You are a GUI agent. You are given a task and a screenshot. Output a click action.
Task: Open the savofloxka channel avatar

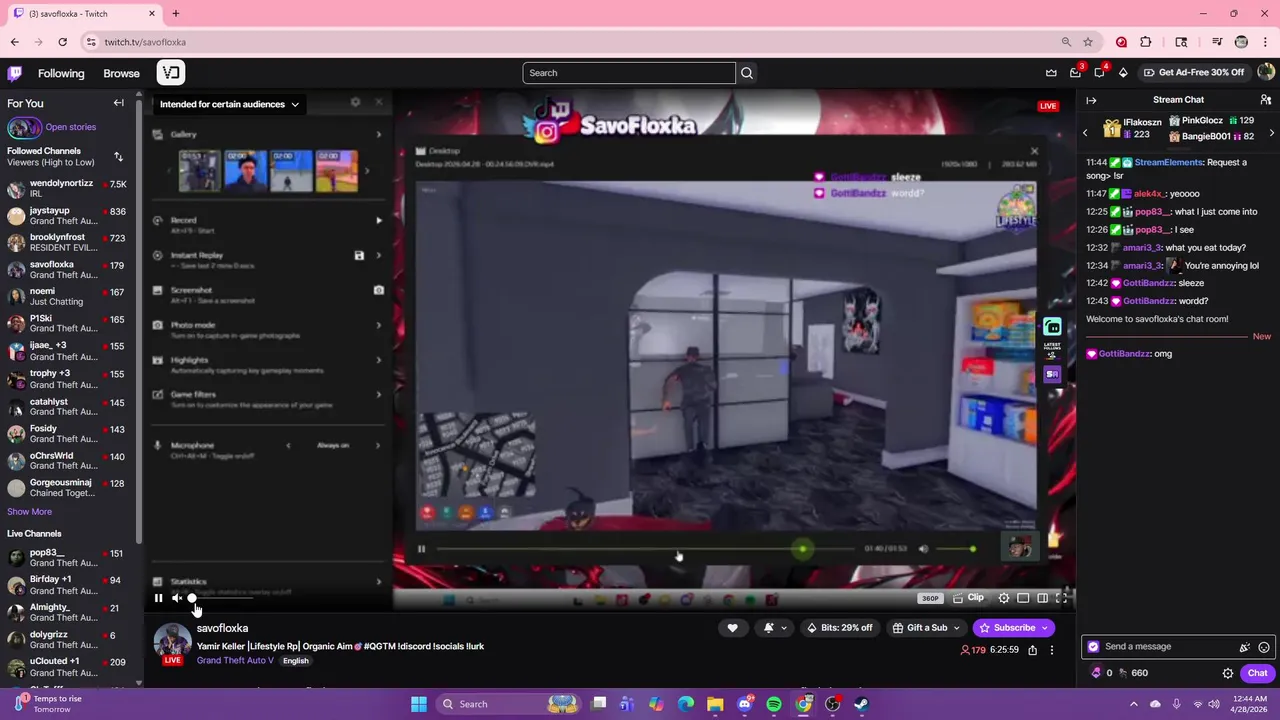tap(172, 642)
